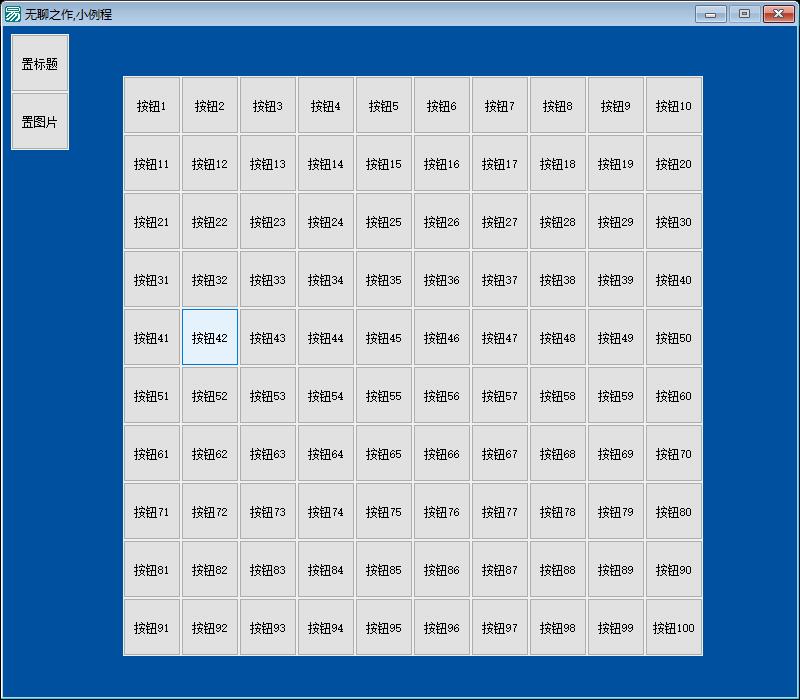800x700 pixels.
Task: Click 按钮41
Action: pos(152,337)
